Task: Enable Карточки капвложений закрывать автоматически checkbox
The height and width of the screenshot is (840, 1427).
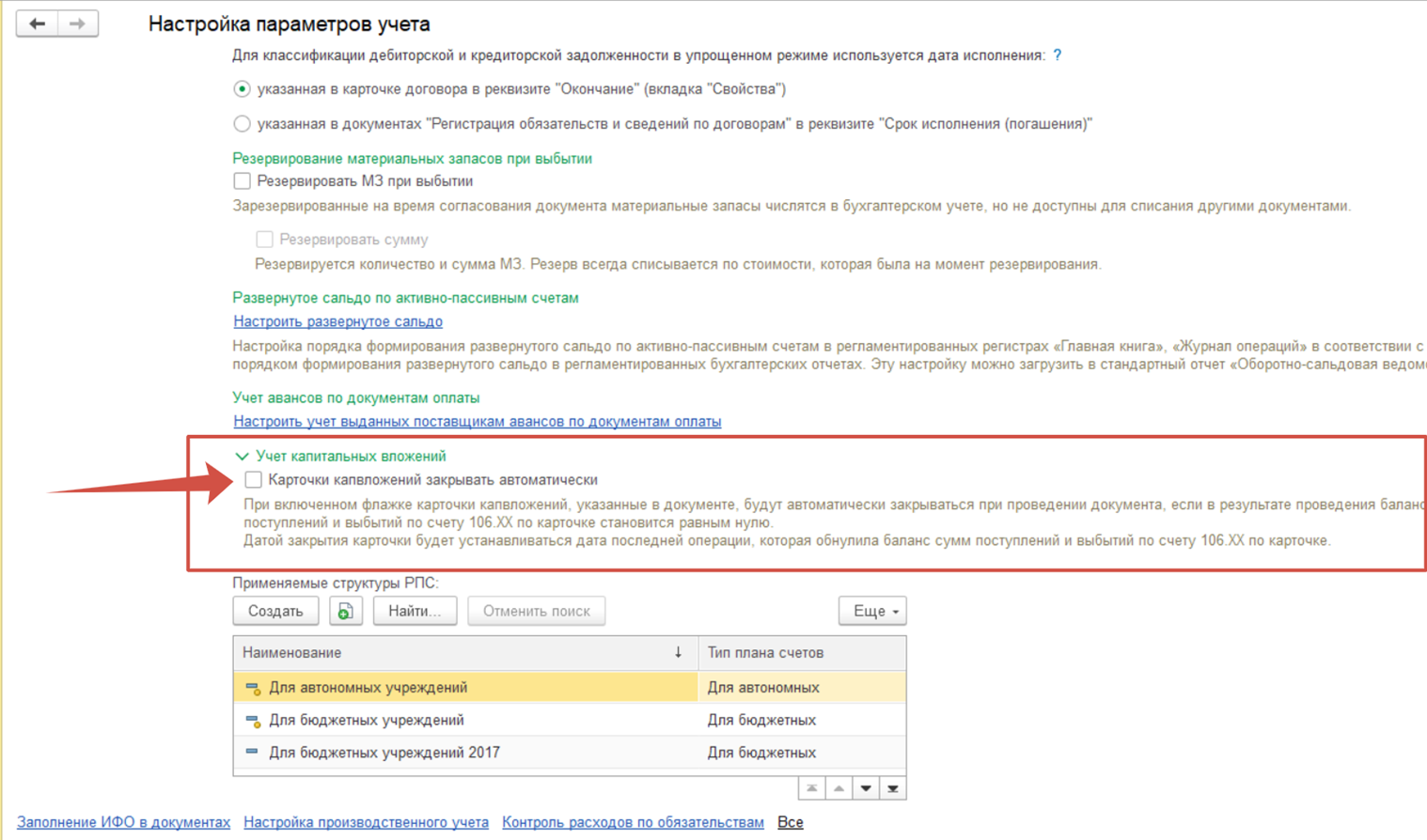Action: [253, 480]
